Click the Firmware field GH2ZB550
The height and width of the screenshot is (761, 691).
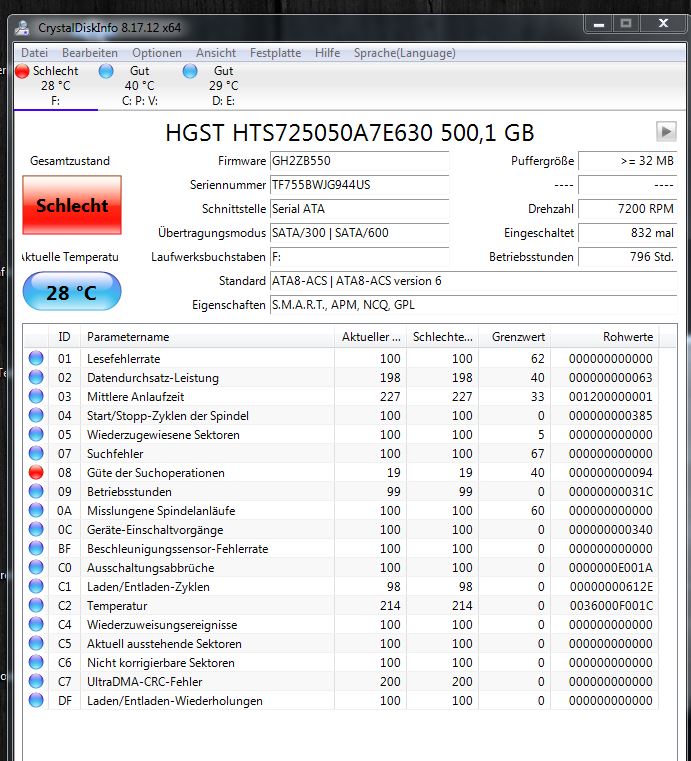360,161
